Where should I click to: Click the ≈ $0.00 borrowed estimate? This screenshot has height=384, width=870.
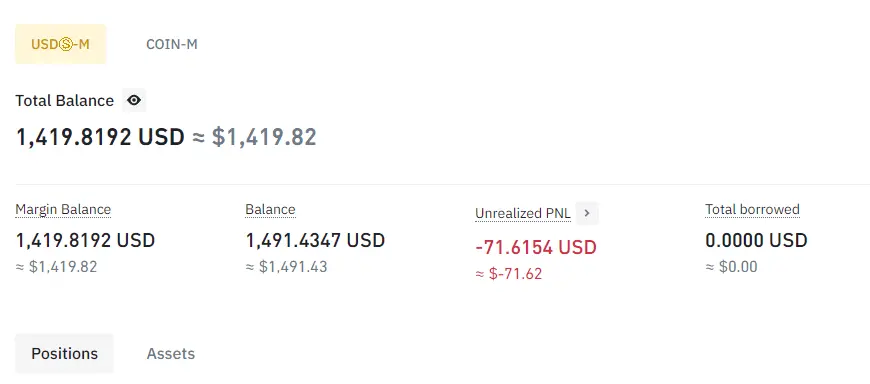(x=731, y=267)
